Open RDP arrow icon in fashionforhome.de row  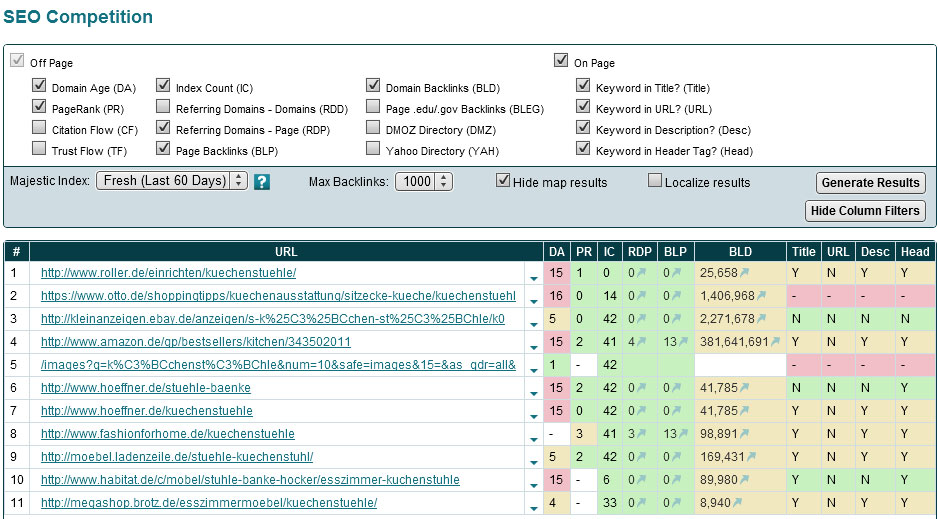(641, 433)
